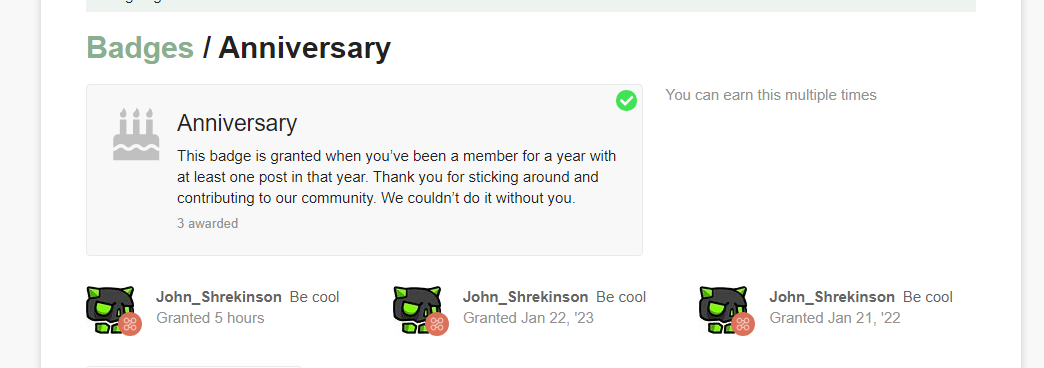Open John_Shrekinson profile above Jan 21, '22
Image resolution: width=1044 pixels, height=368 pixels.
[x=832, y=297]
